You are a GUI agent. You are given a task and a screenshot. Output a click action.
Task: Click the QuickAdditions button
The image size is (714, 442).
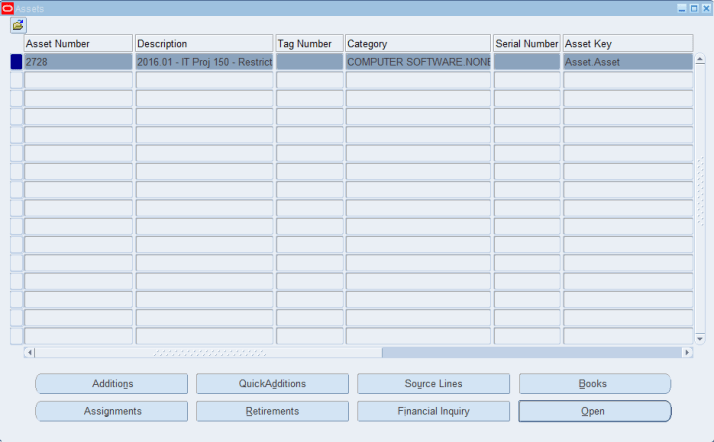pyautogui.click(x=272, y=384)
